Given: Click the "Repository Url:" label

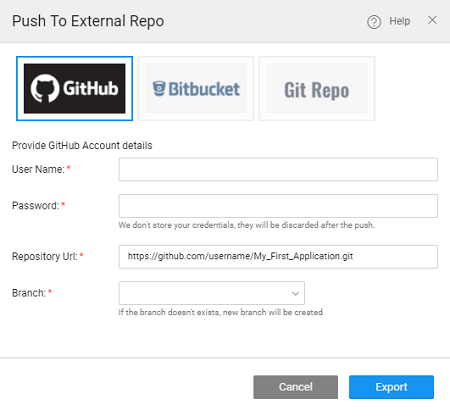Looking at the screenshot, I should [x=45, y=256].
